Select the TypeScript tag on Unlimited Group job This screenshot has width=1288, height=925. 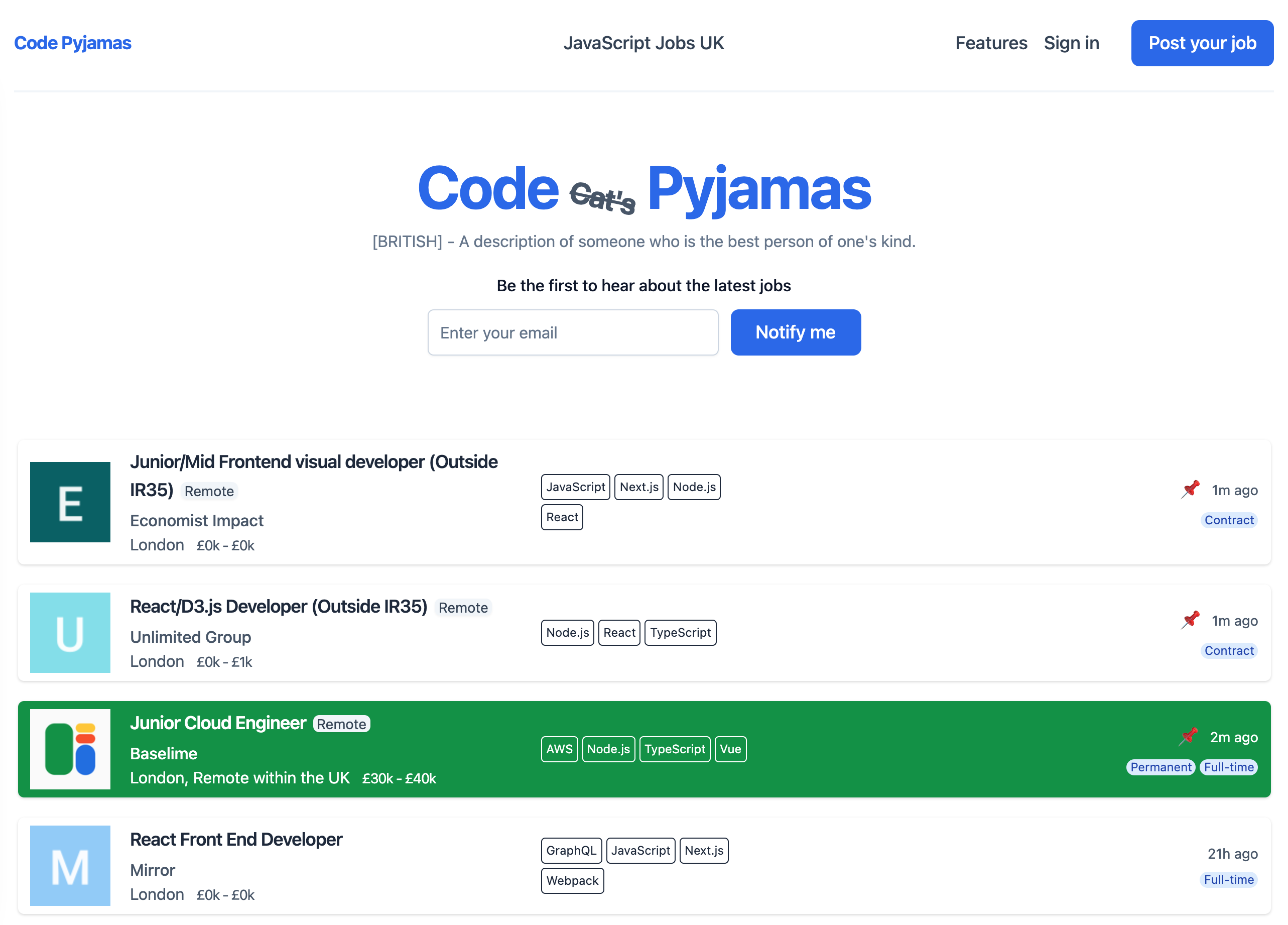point(680,632)
